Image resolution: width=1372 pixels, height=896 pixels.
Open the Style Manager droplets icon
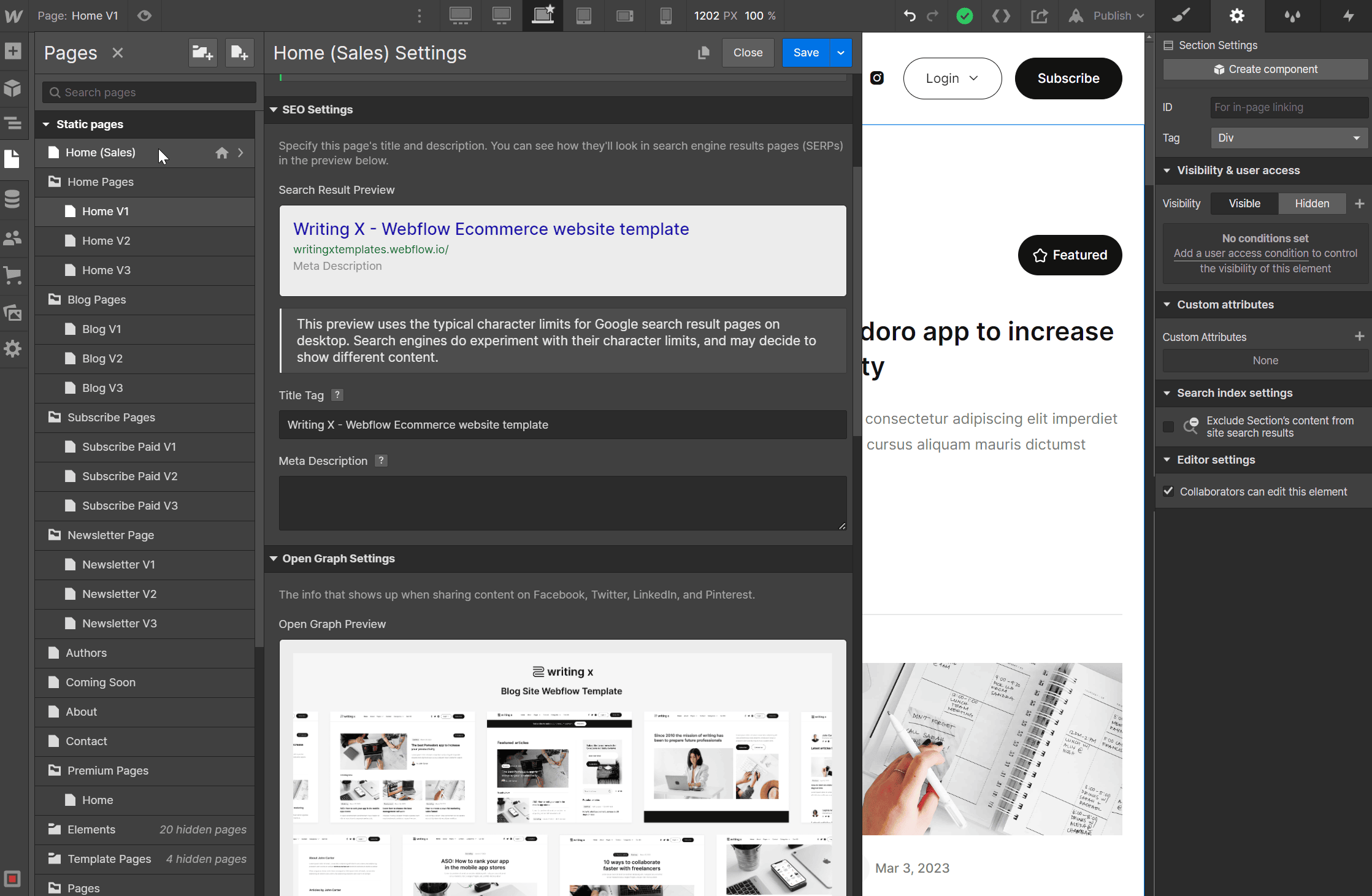(1292, 16)
